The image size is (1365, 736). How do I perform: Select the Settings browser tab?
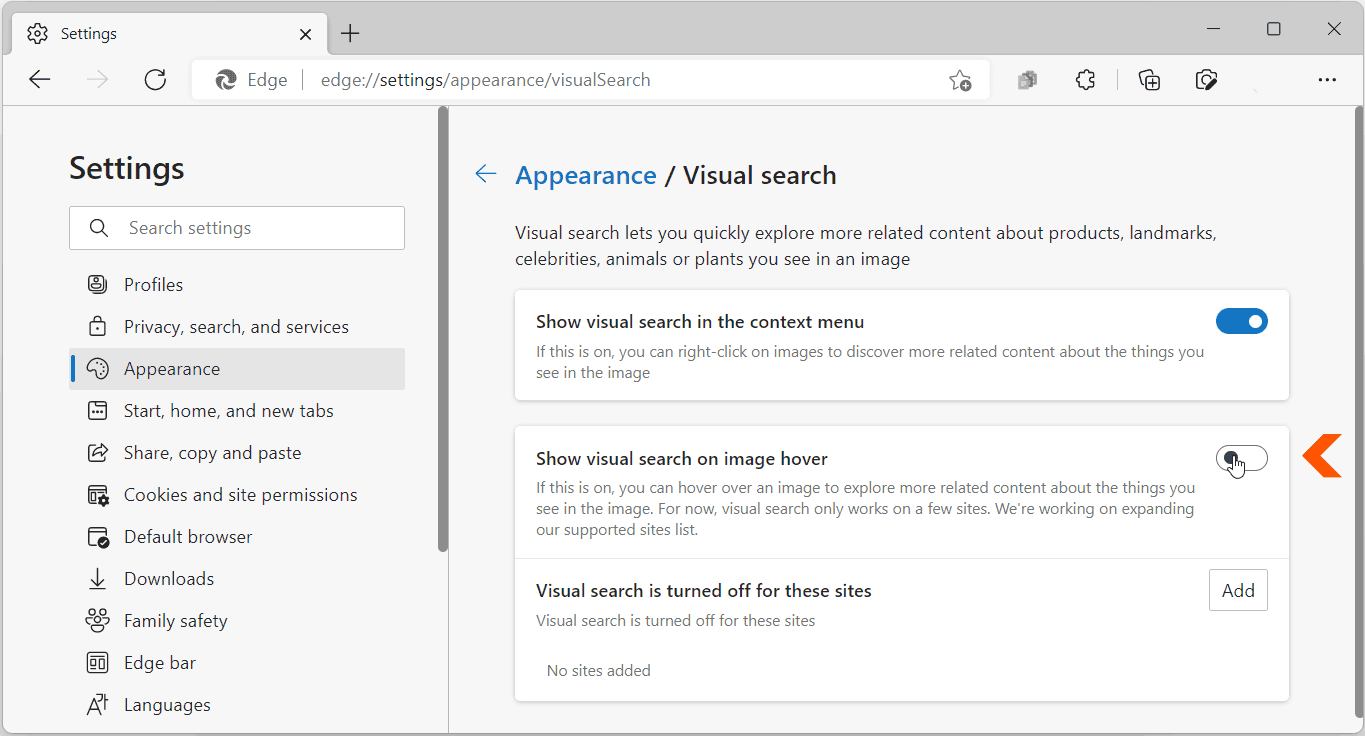(x=170, y=34)
